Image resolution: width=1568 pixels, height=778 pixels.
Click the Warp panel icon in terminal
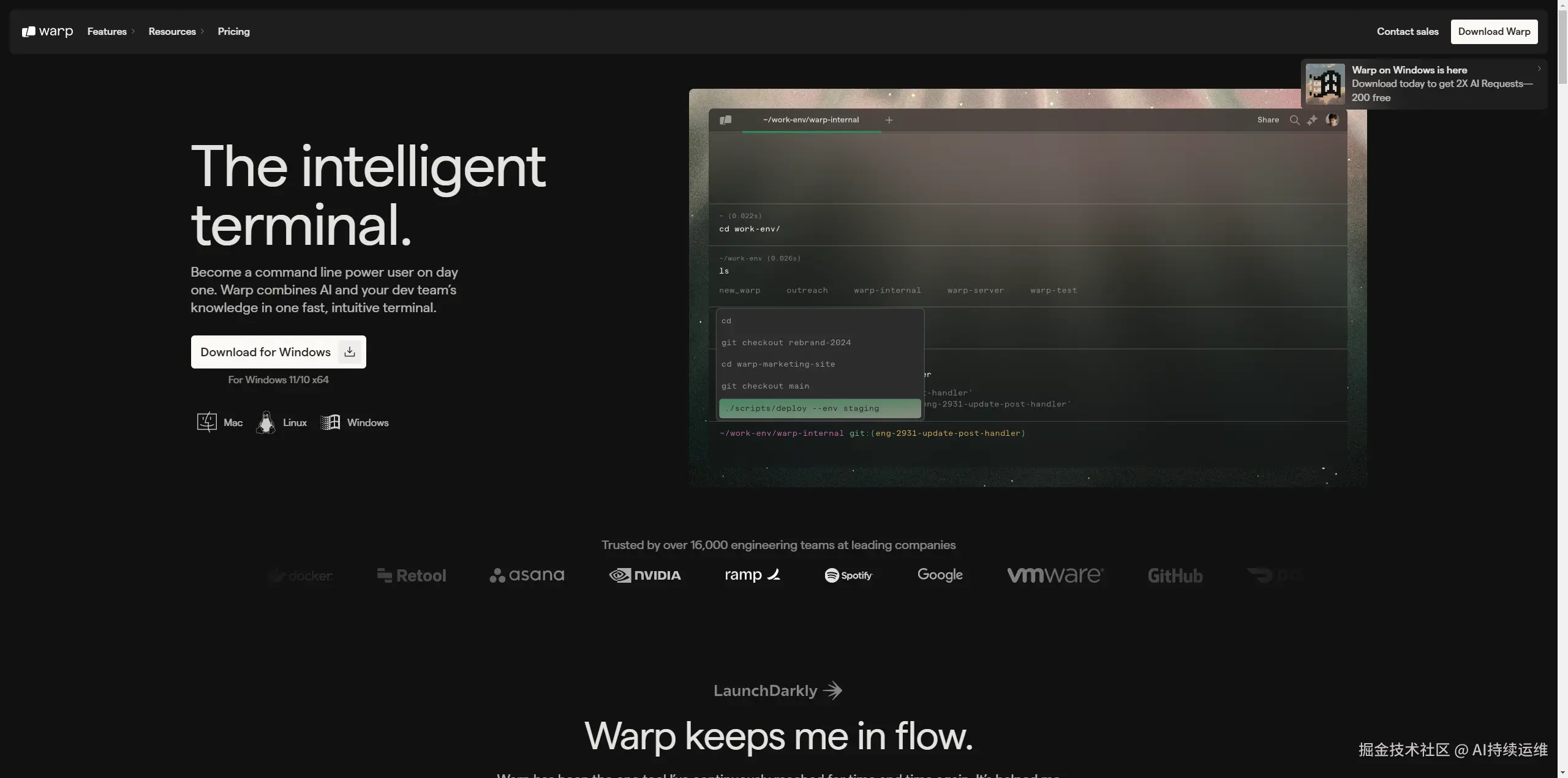726,120
